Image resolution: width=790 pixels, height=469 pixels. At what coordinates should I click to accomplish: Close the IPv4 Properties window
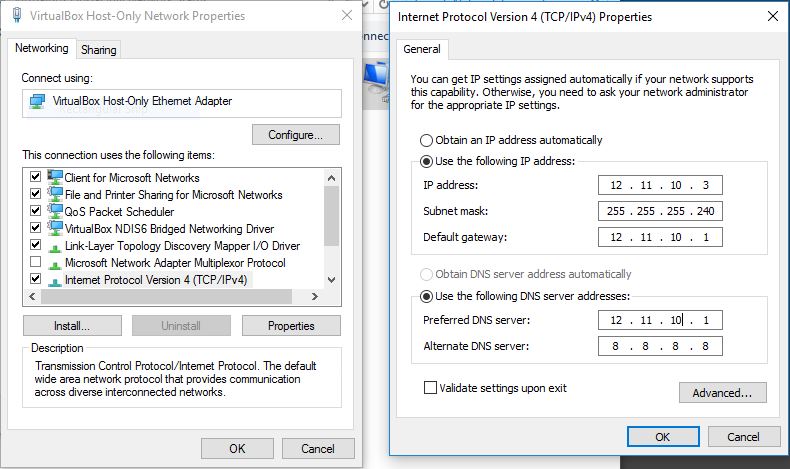tap(773, 16)
